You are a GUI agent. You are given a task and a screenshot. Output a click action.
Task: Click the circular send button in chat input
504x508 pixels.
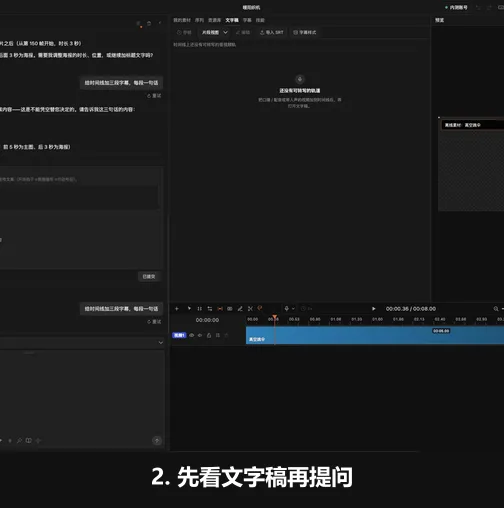point(157,440)
